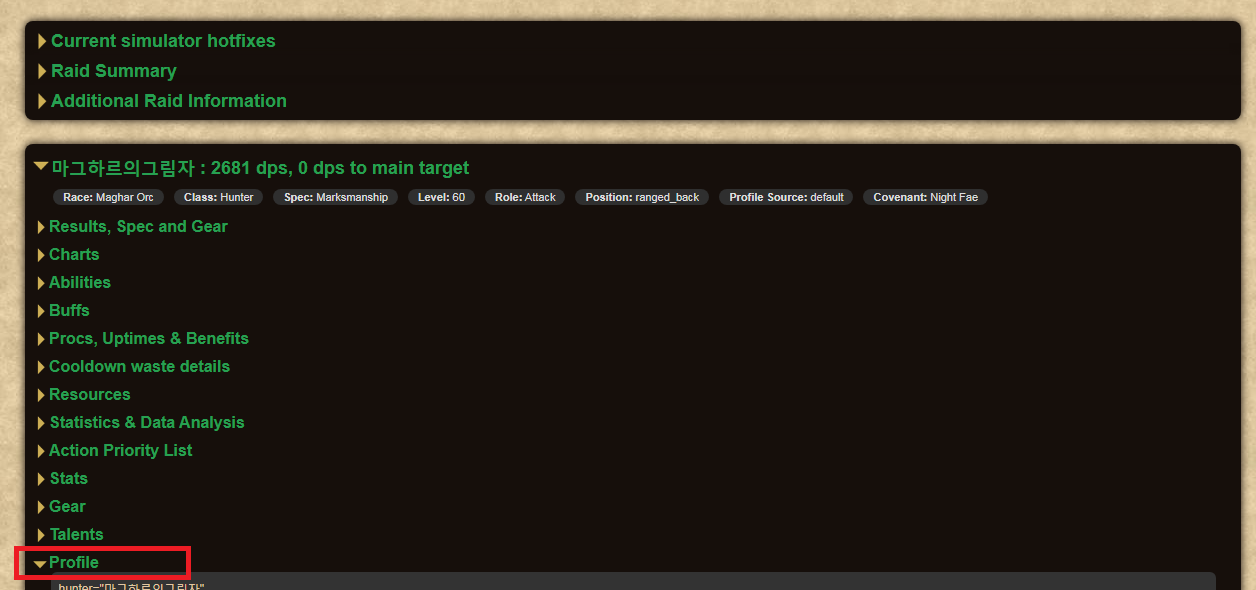Click the arrow icon next to Stats

42,479
